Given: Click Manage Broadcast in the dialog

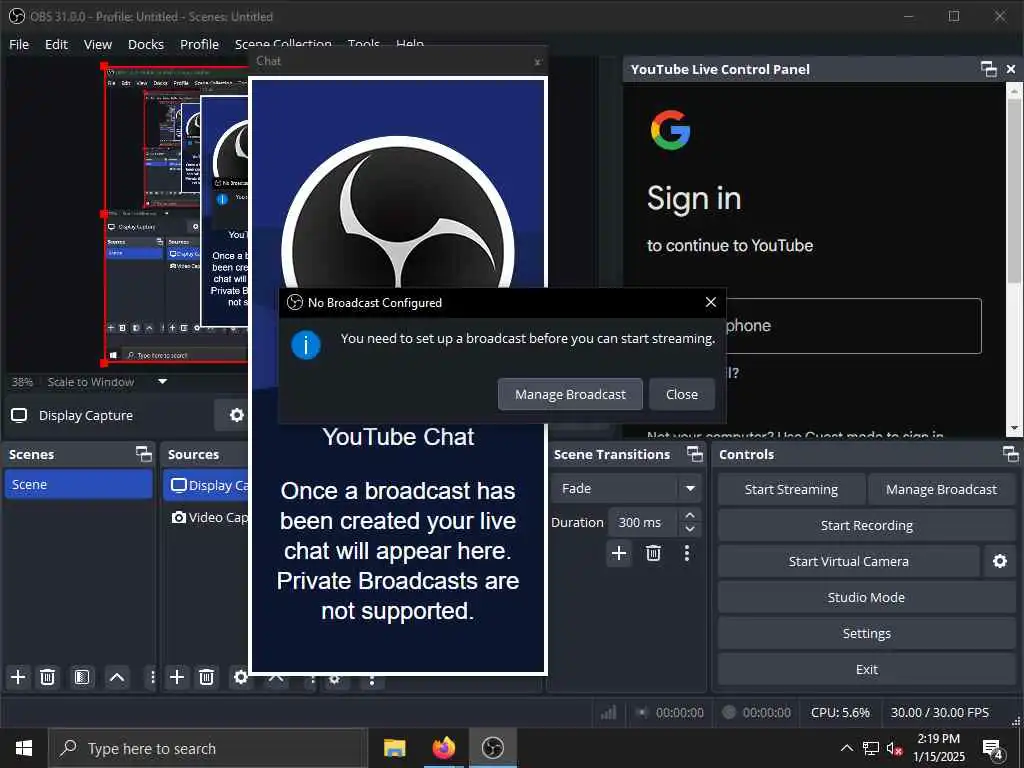Looking at the screenshot, I should [x=570, y=394].
